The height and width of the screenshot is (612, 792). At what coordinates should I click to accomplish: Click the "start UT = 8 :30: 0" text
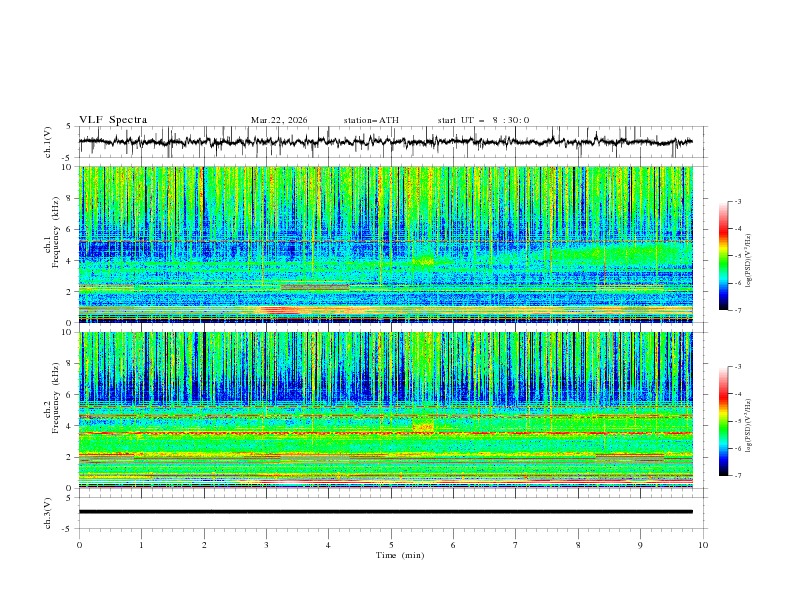(483, 120)
